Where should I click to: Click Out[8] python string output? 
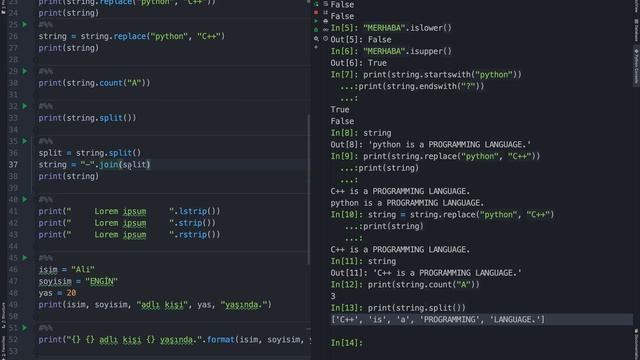click(431, 144)
